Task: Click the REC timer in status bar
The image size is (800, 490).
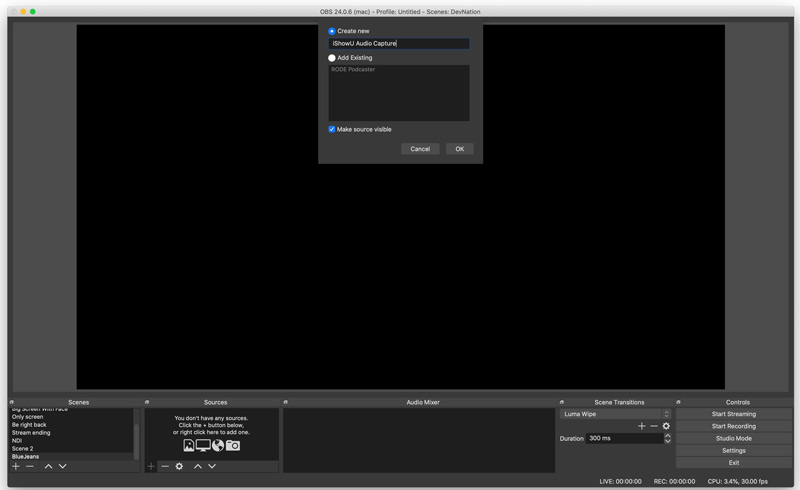Action: coord(674,481)
